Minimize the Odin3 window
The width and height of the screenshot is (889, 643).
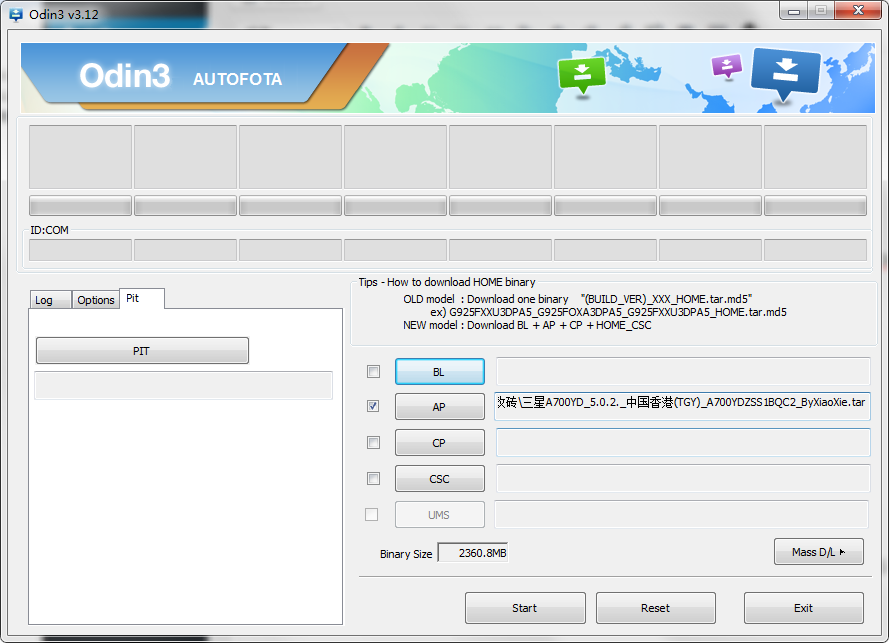point(794,11)
